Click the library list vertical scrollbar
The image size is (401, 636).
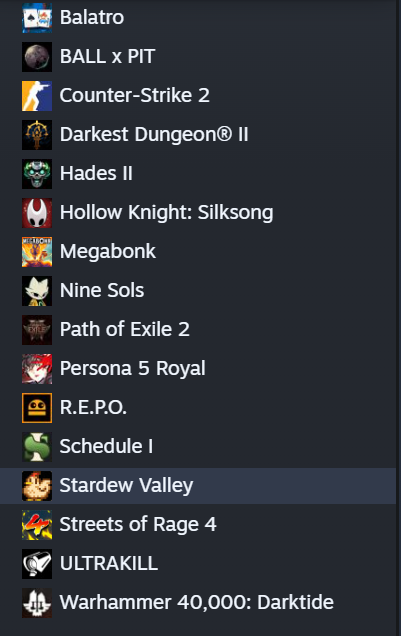399,318
